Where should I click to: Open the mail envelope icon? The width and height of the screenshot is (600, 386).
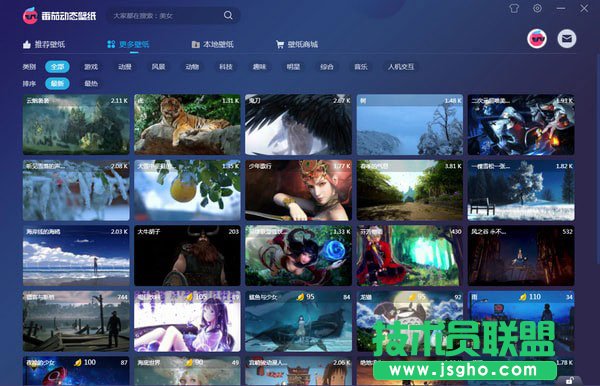click(567, 39)
